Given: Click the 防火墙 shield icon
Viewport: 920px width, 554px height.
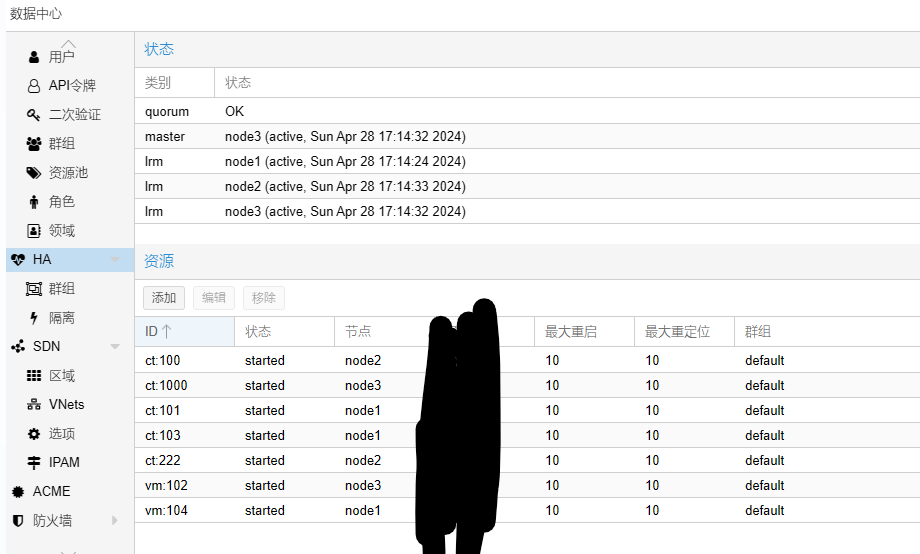Looking at the screenshot, I should (x=18, y=521).
